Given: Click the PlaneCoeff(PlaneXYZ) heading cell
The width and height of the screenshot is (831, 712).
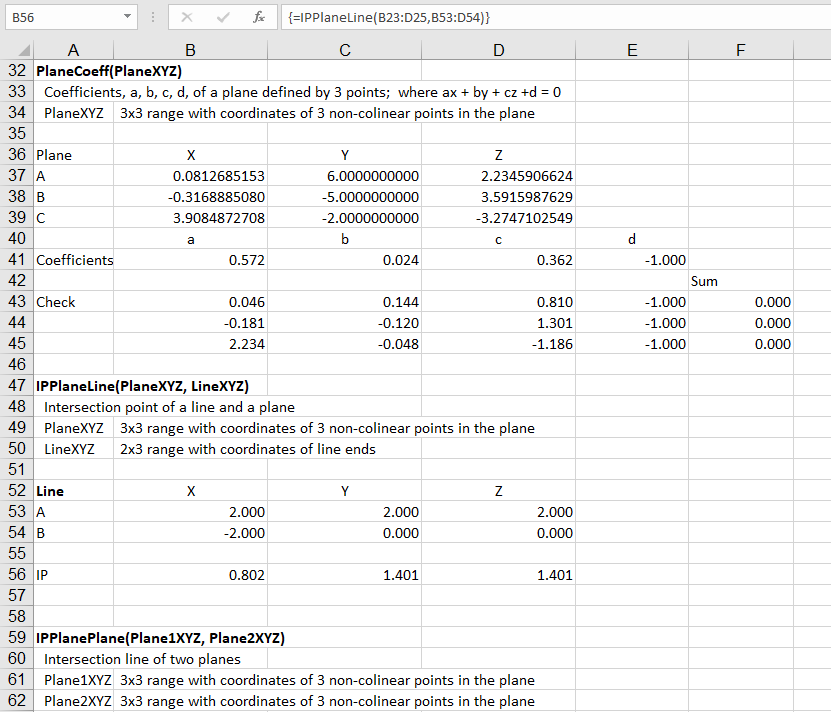Looking at the screenshot, I should (108, 71).
